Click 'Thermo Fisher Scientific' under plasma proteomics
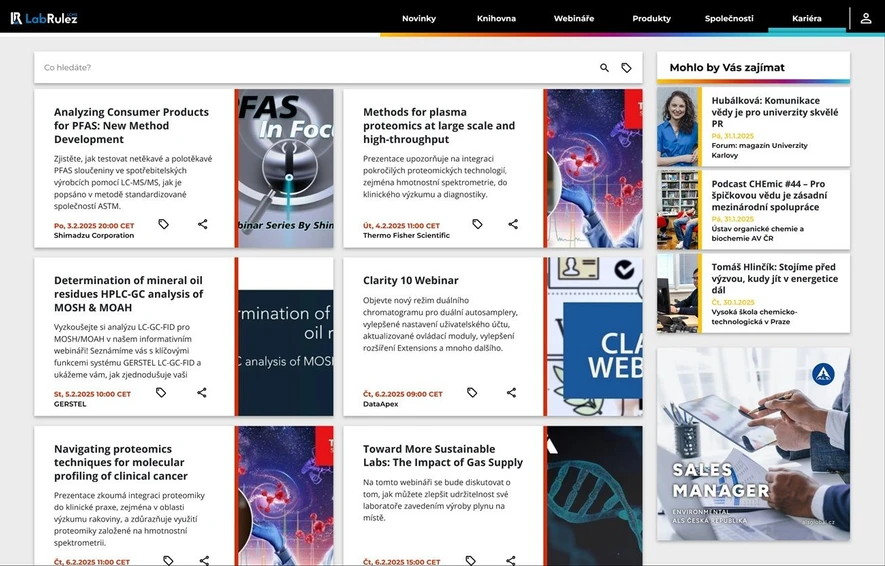Image resolution: width=885 pixels, height=566 pixels. point(406,235)
